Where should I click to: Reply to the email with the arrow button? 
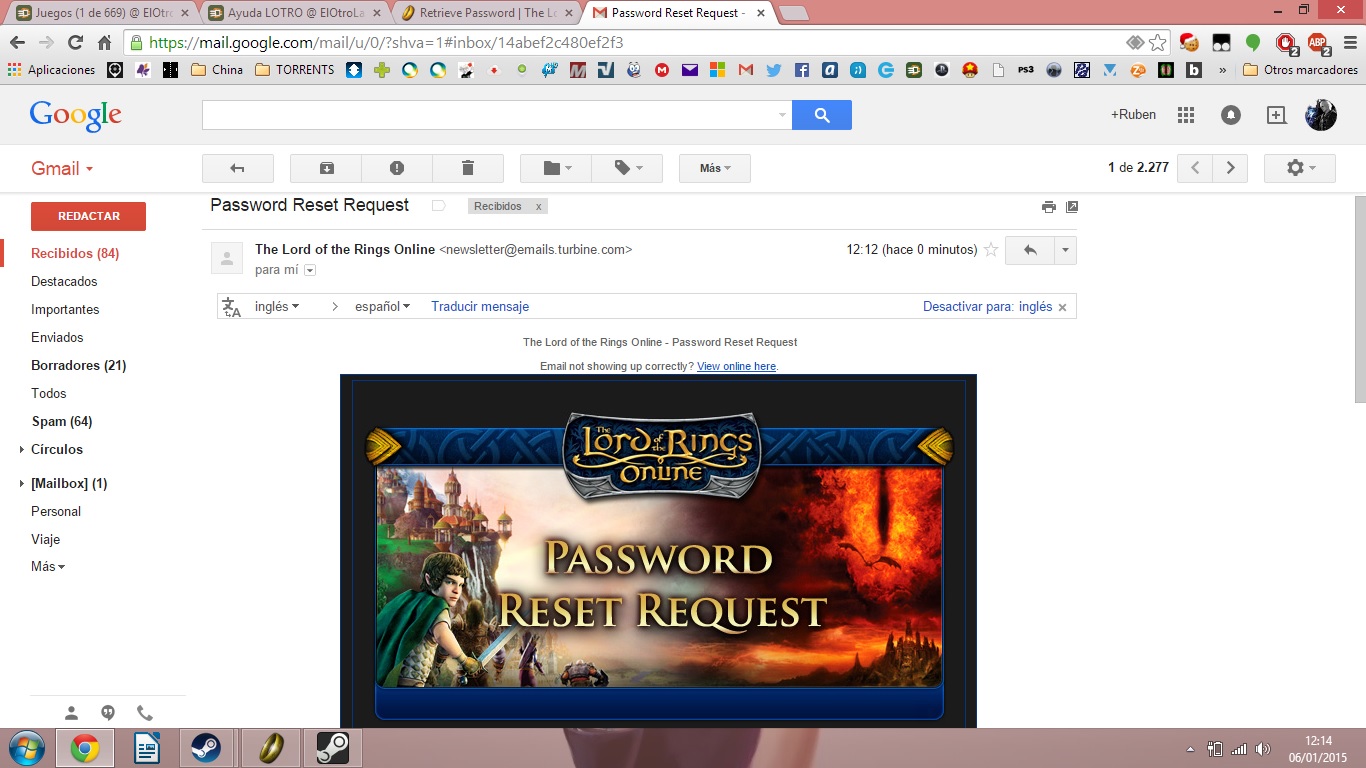pyautogui.click(x=1030, y=250)
